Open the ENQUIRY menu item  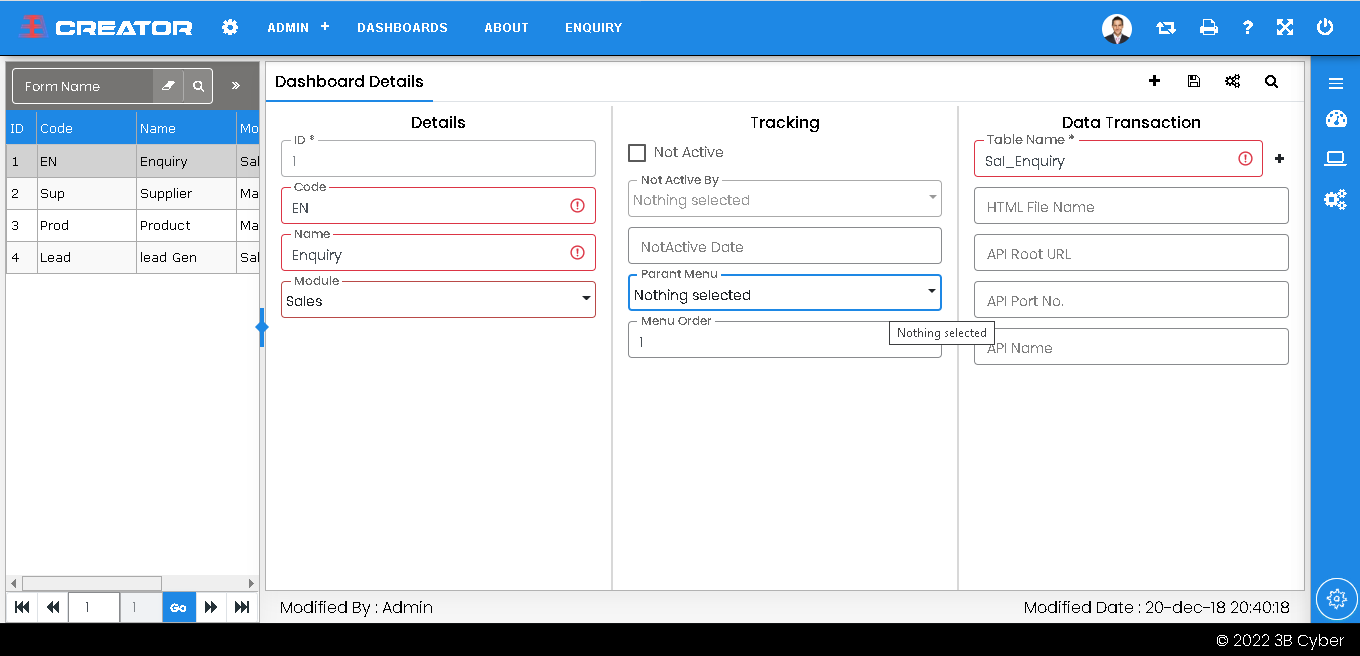click(x=593, y=28)
